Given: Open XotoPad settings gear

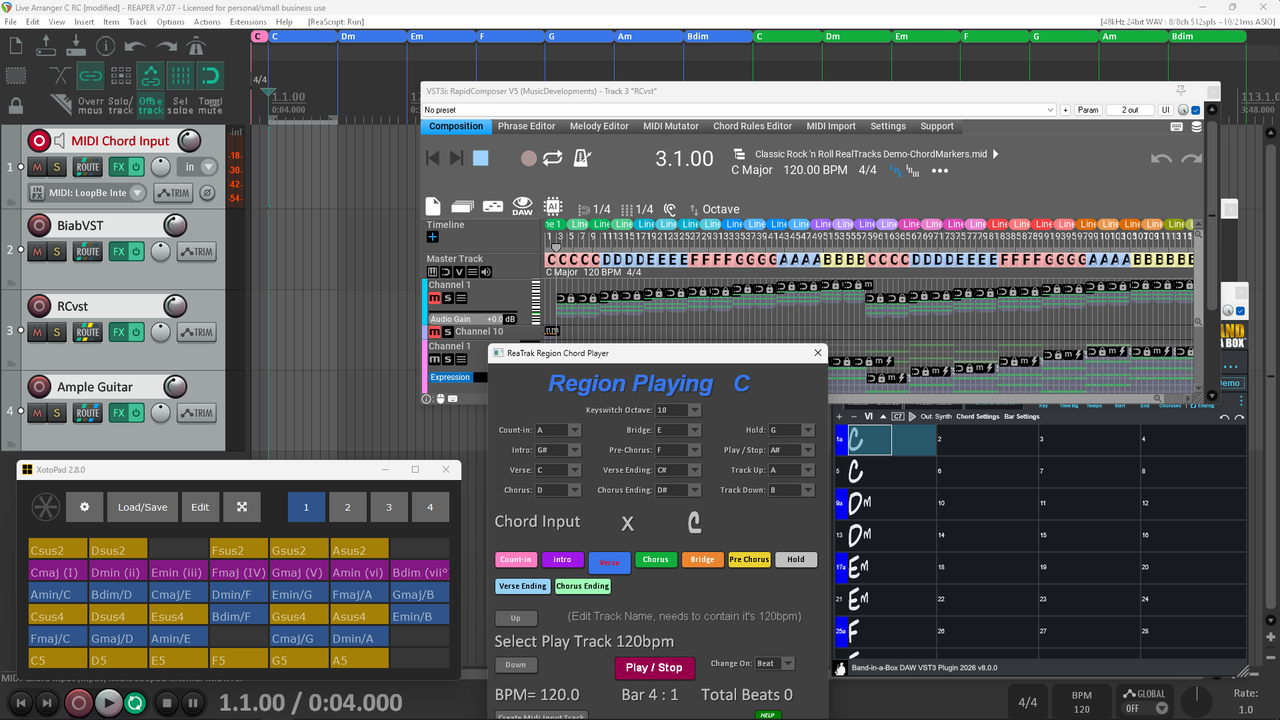Looking at the screenshot, I should coord(85,507).
